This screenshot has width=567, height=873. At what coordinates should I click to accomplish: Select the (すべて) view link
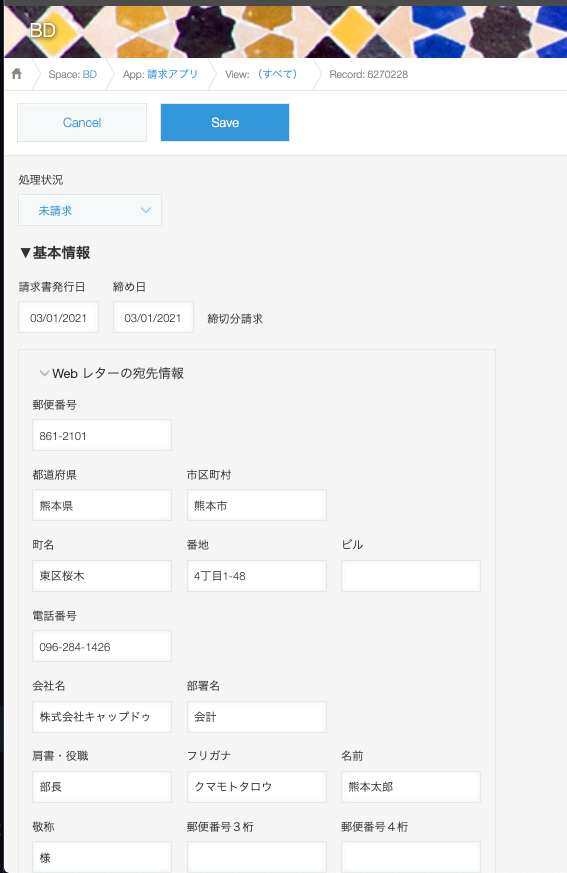pyautogui.click(x=277, y=74)
